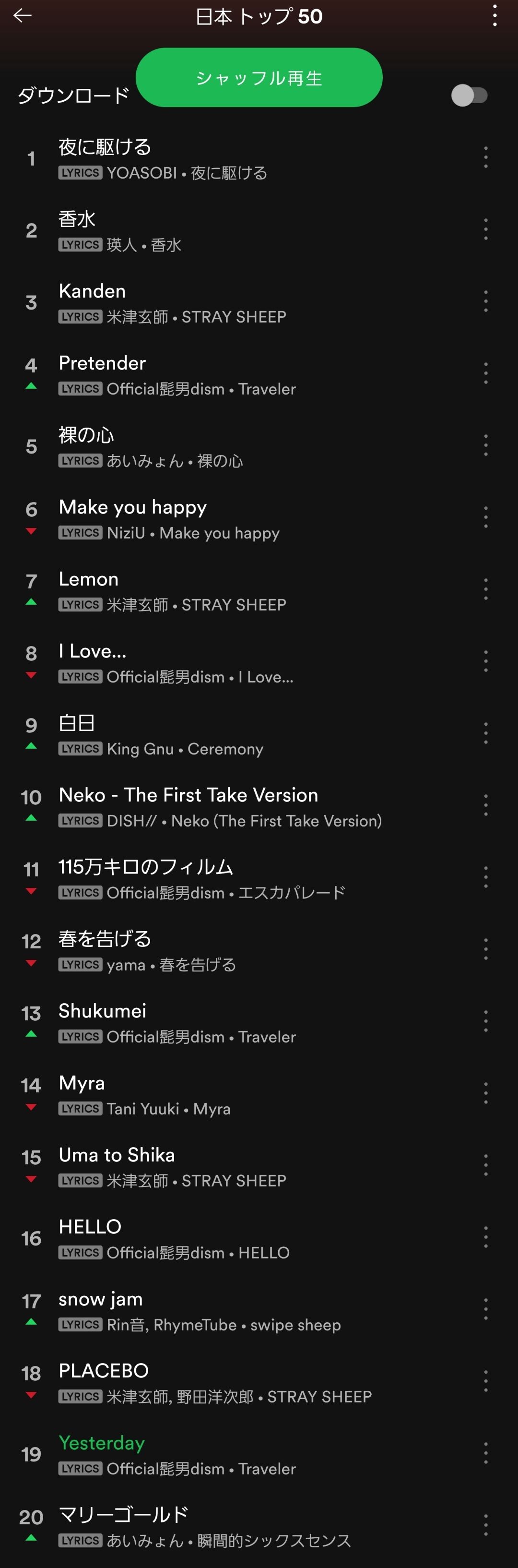Toggle the ダウンロード download switch
This screenshot has height=1568, width=518.
tap(470, 96)
